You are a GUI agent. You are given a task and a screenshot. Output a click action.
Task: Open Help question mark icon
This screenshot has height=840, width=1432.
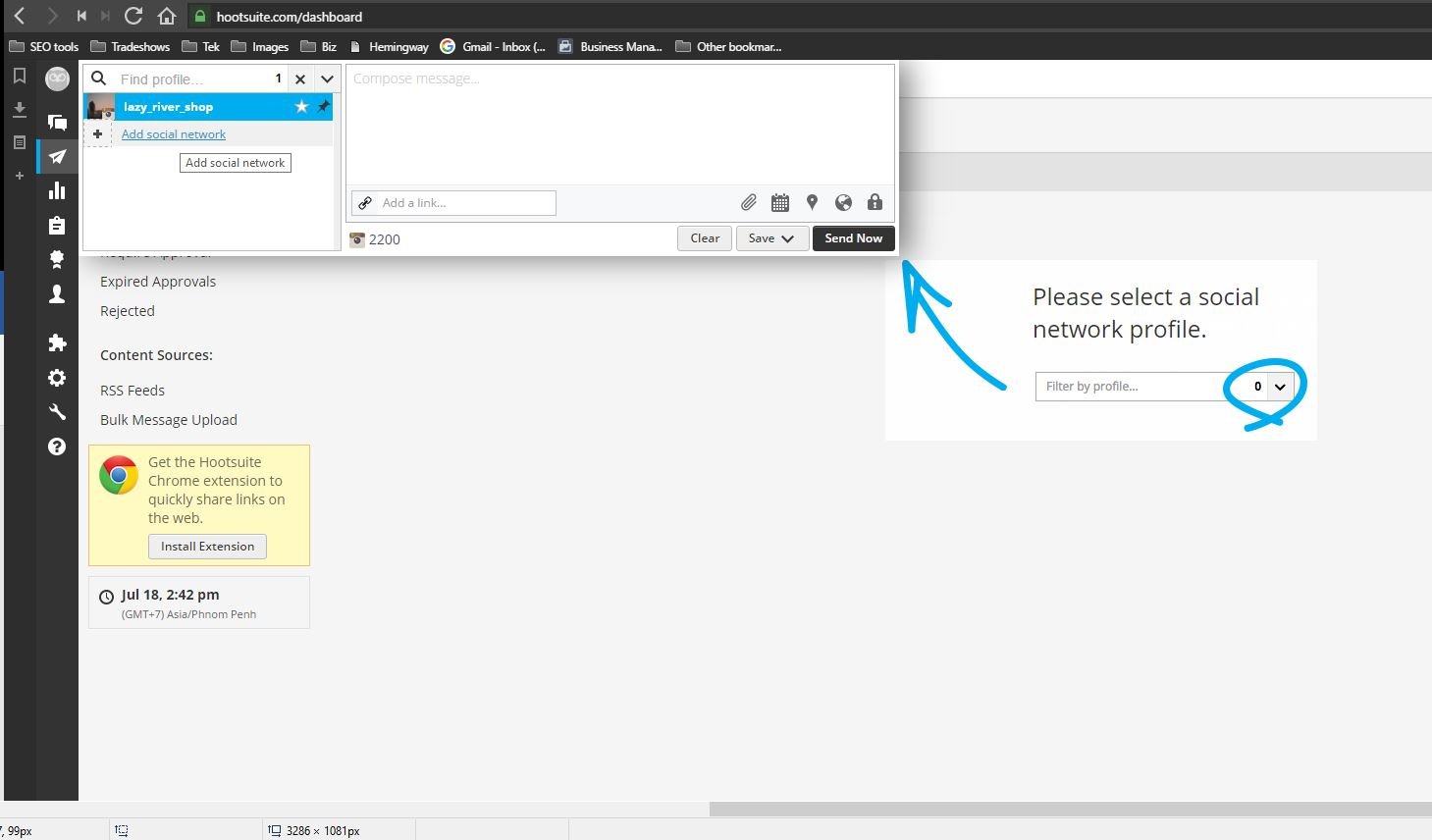pos(57,446)
